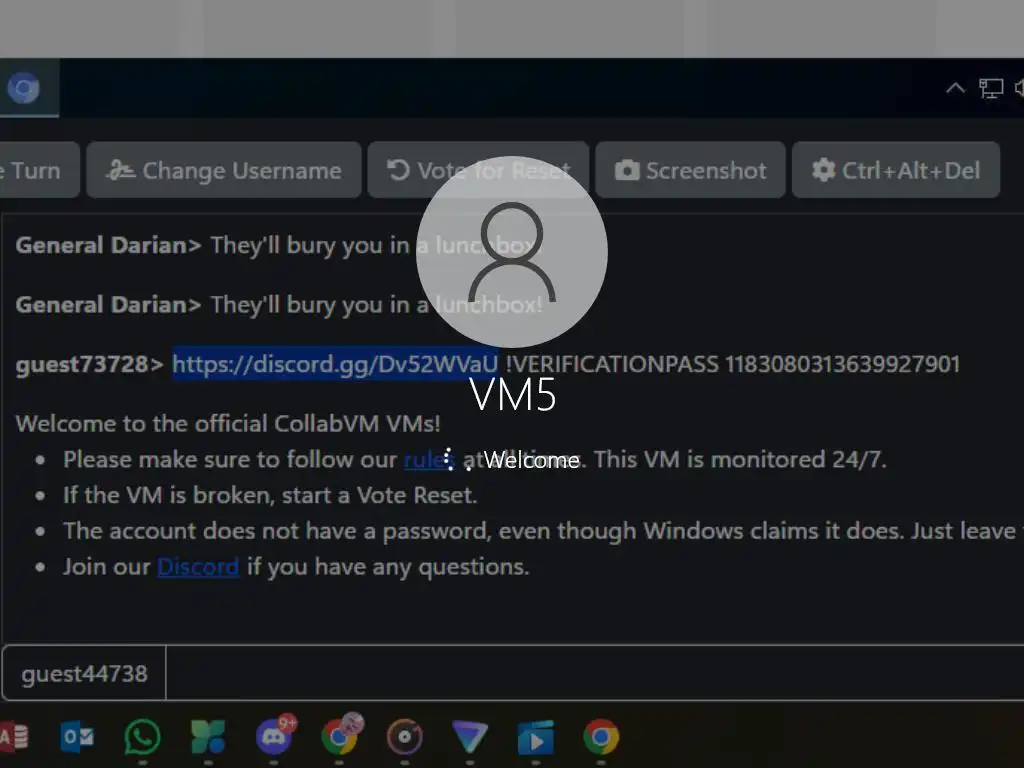Click the chat message input field
1024x768 pixels.
(x=594, y=673)
